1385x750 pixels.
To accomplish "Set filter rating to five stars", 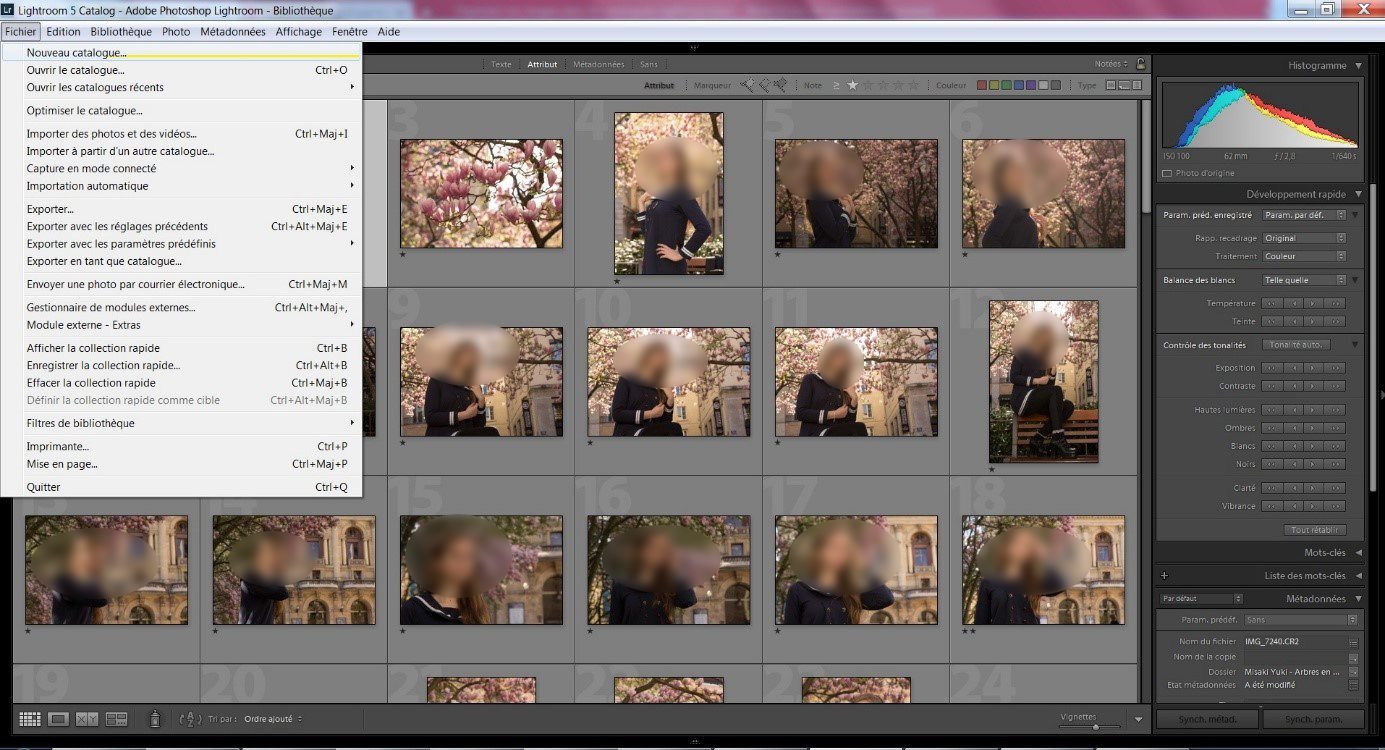I will [913, 85].
